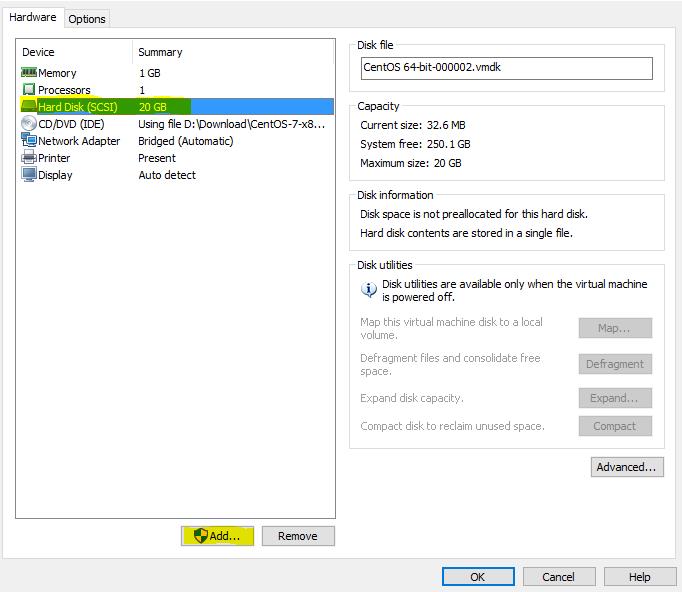Open Help for this dialog
The width and height of the screenshot is (682, 592).
639,577
